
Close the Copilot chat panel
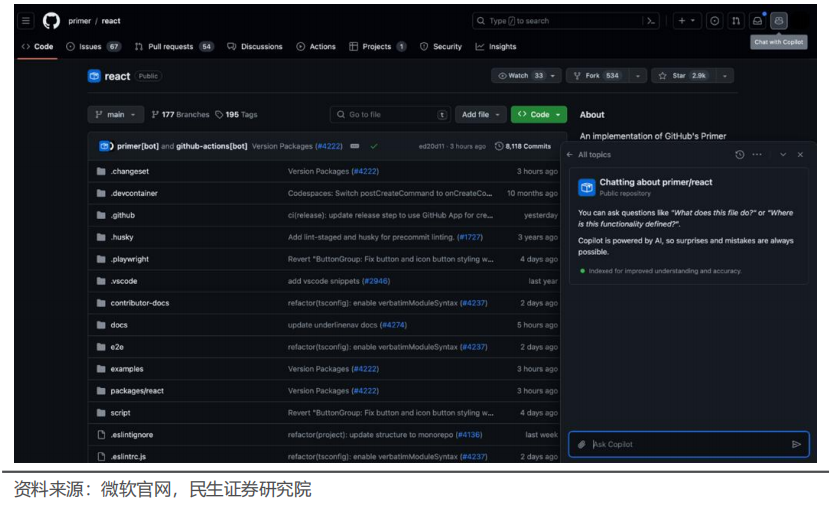coord(800,154)
